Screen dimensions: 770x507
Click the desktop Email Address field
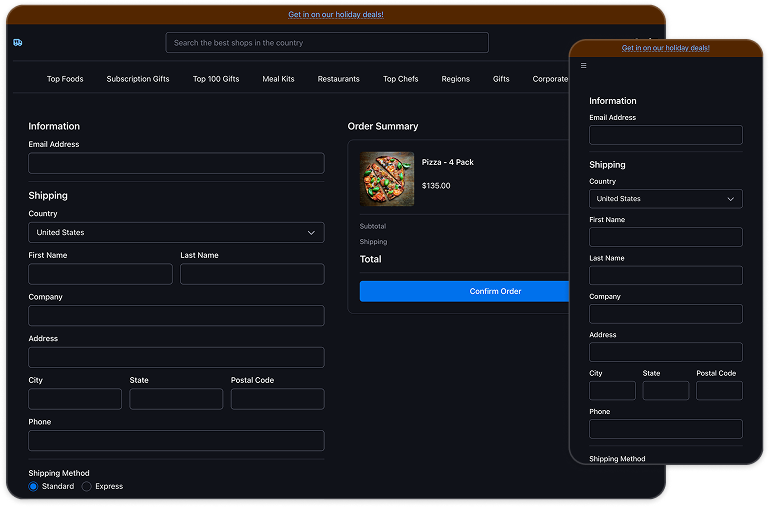click(x=176, y=163)
